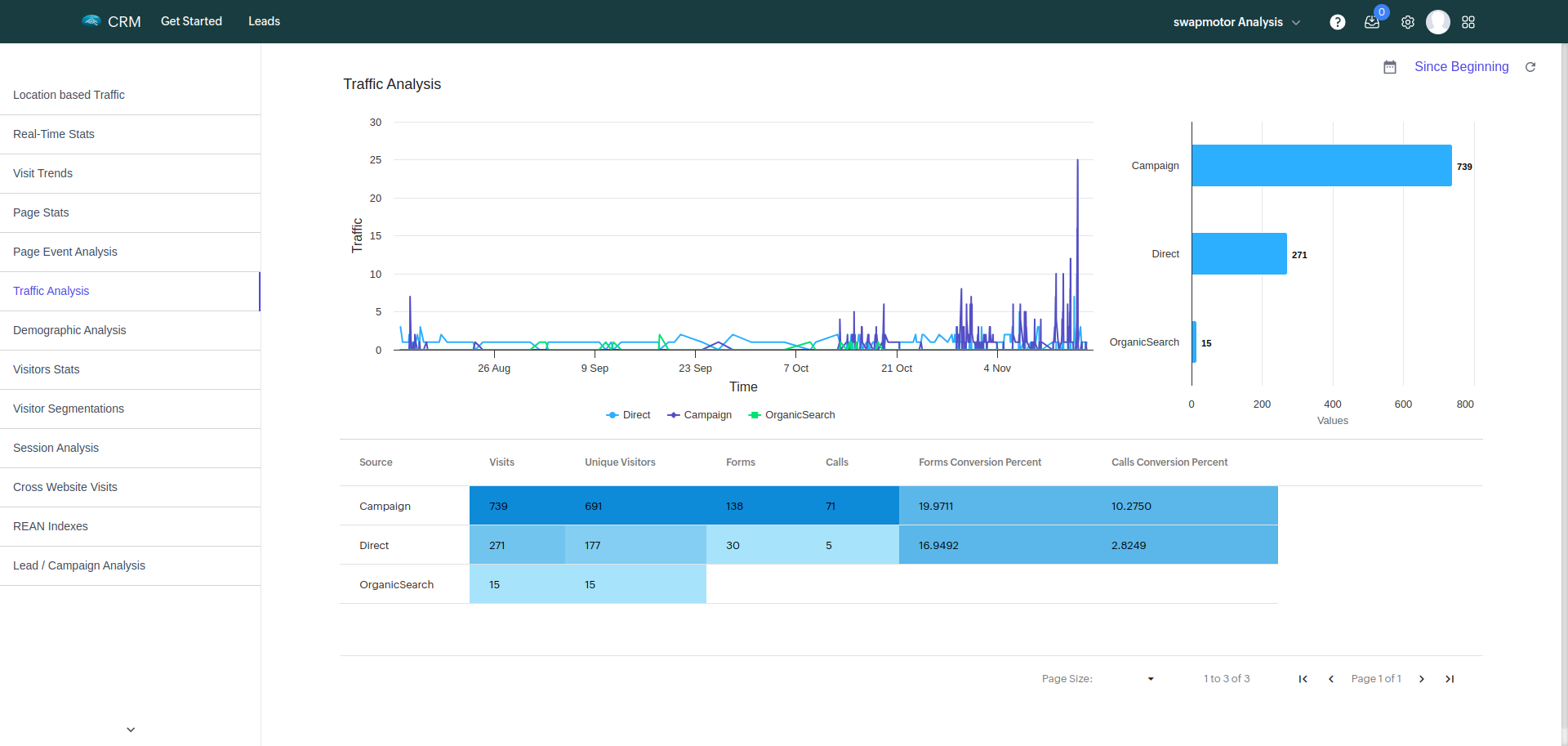Image resolution: width=1568 pixels, height=746 pixels.
Task: Toggle the Campaign legend series
Action: click(x=699, y=415)
